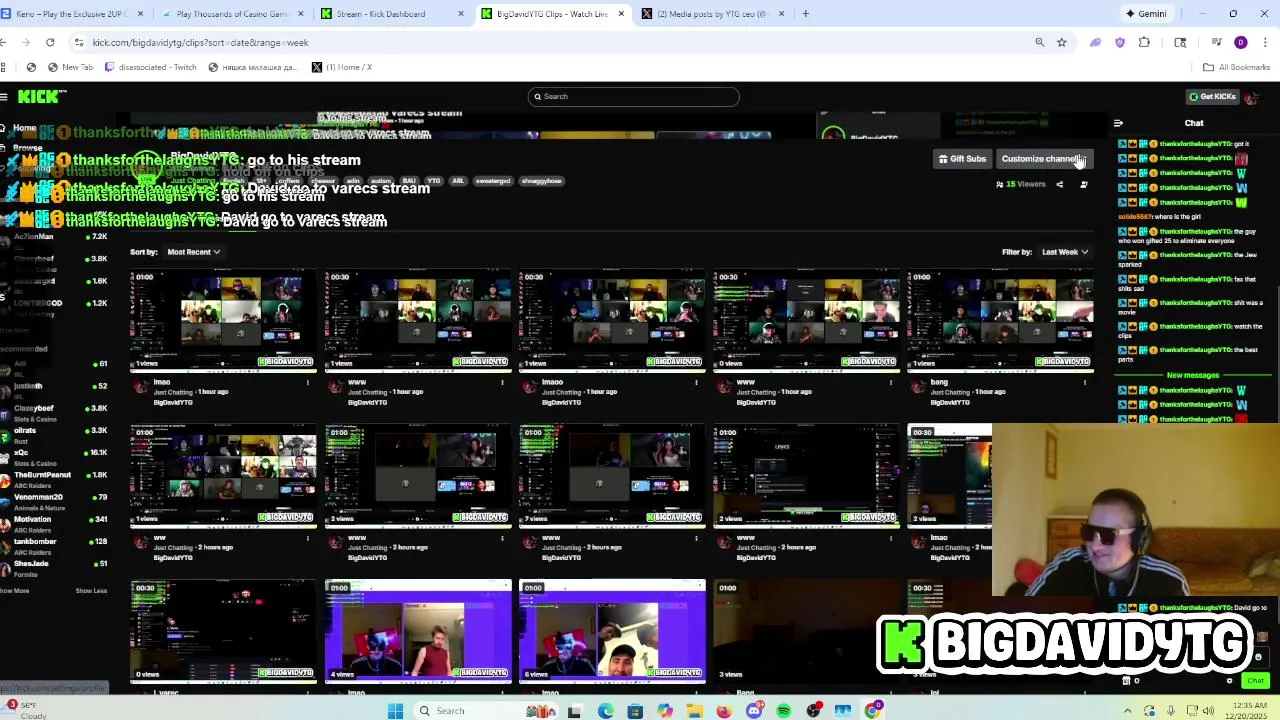This screenshot has height=720, width=1280.
Task: Open File Explorer from the taskbar
Action: (694, 711)
